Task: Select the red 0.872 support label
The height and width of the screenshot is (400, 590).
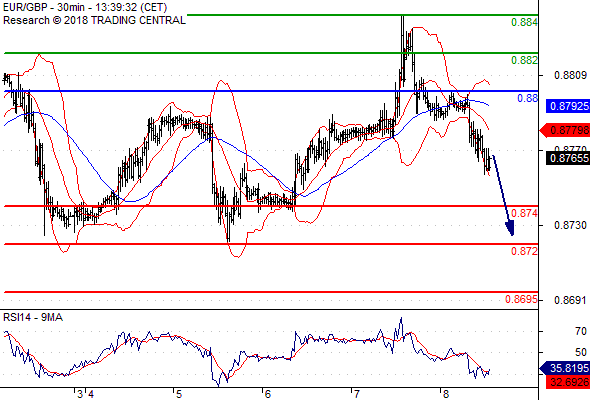Action: tap(524, 251)
